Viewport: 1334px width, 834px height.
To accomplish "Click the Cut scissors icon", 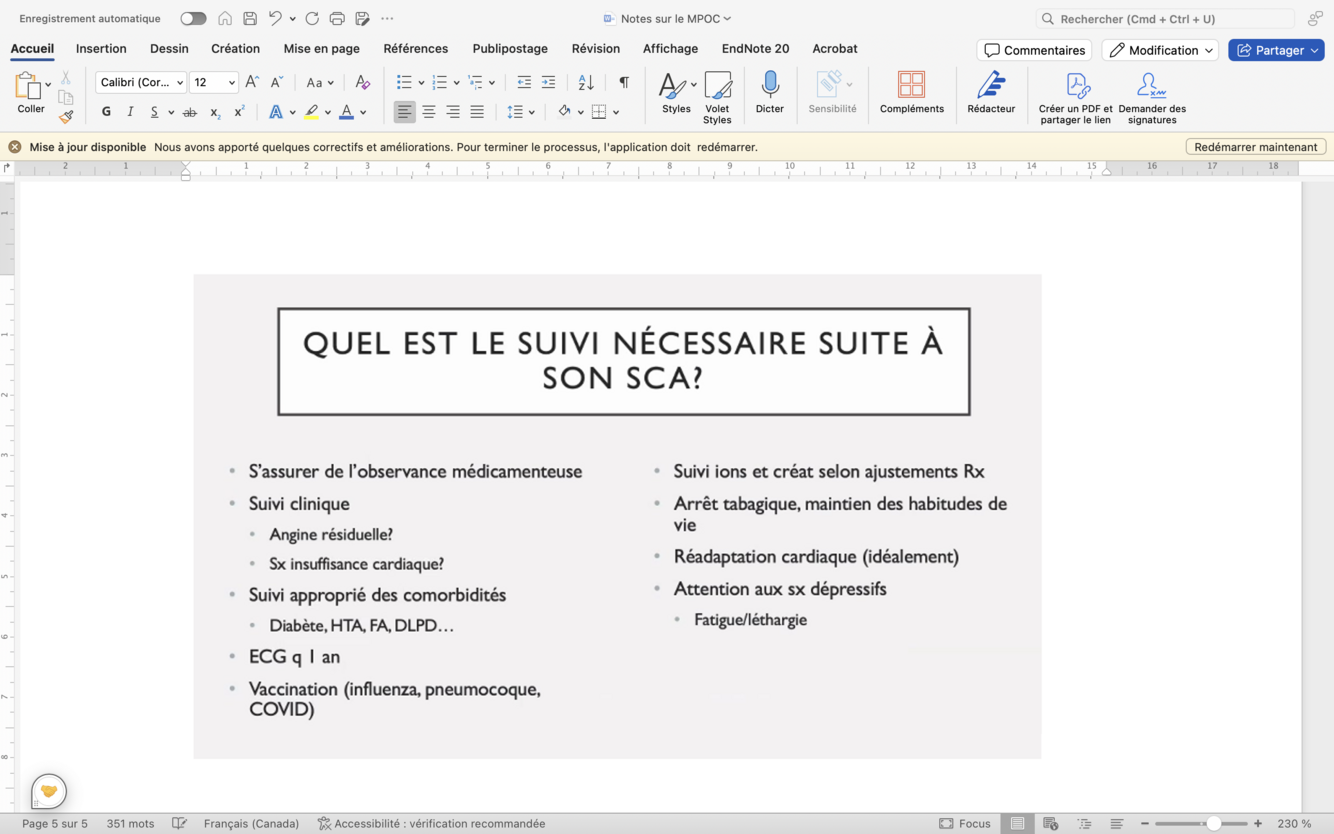I will click(66, 77).
